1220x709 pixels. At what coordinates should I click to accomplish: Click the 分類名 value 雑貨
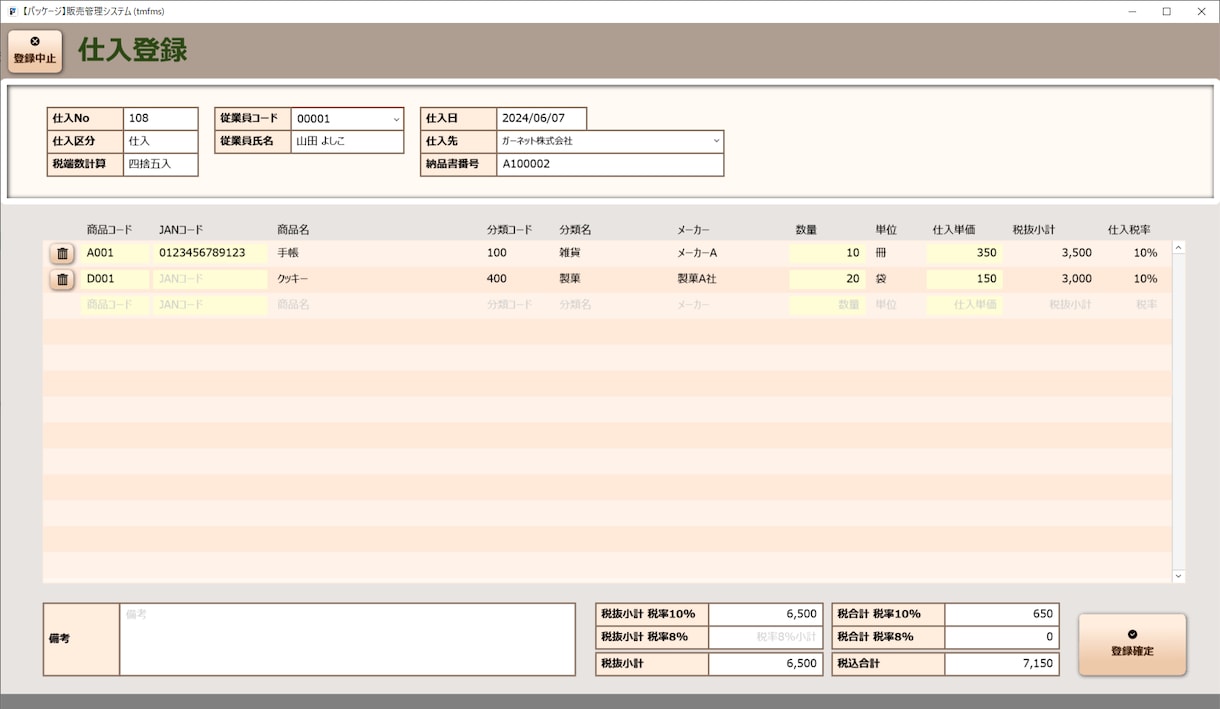(x=570, y=253)
